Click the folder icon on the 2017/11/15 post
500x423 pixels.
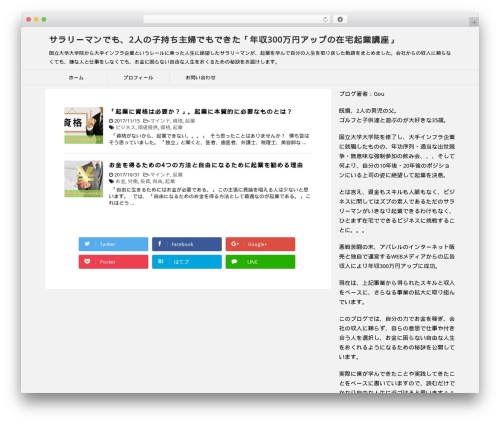tap(145, 121)
